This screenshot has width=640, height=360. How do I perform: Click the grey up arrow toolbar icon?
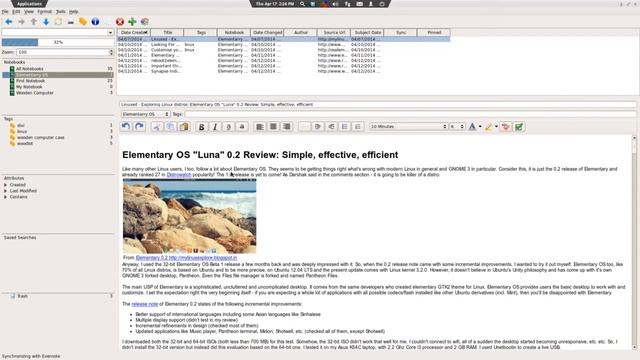(33, 22)
